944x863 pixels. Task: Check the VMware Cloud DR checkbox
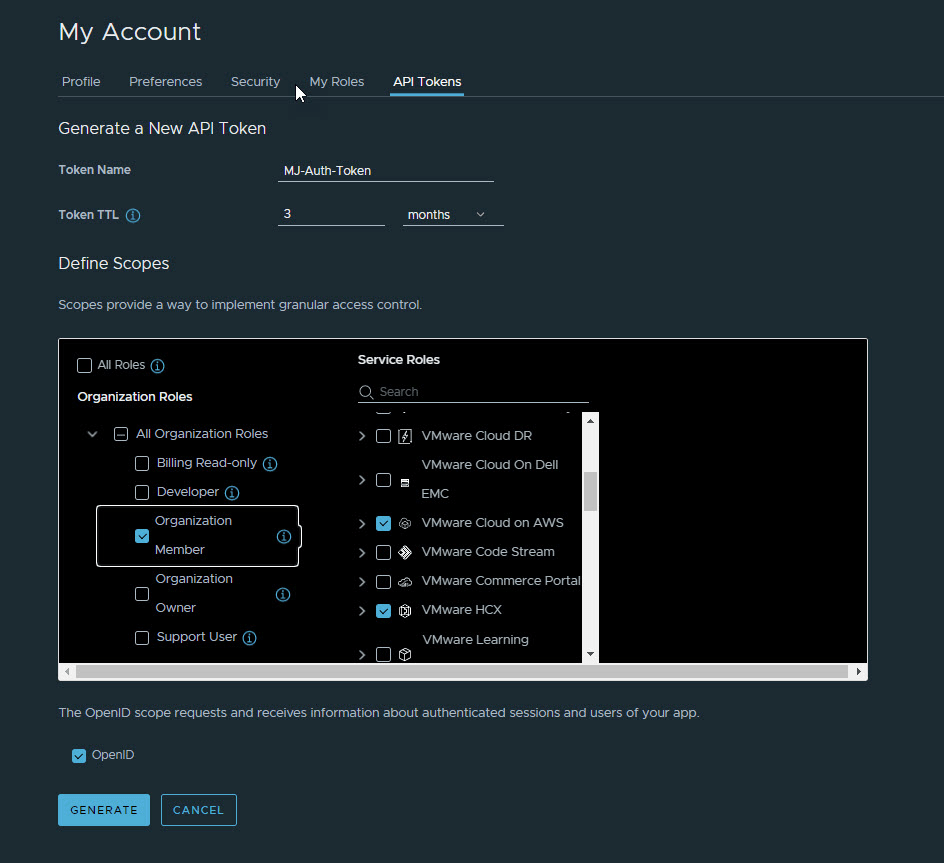[384, 436]
